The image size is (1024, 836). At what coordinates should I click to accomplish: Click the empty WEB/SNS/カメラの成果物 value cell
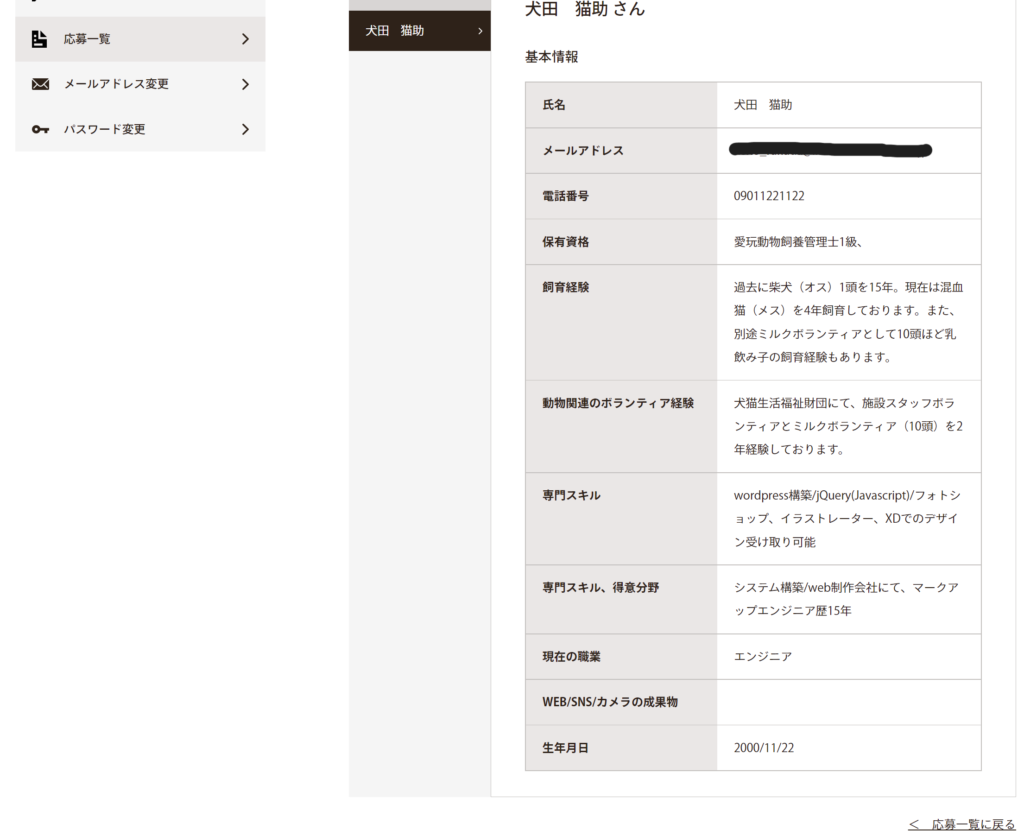pyautogui.click(x=848, y=702)
